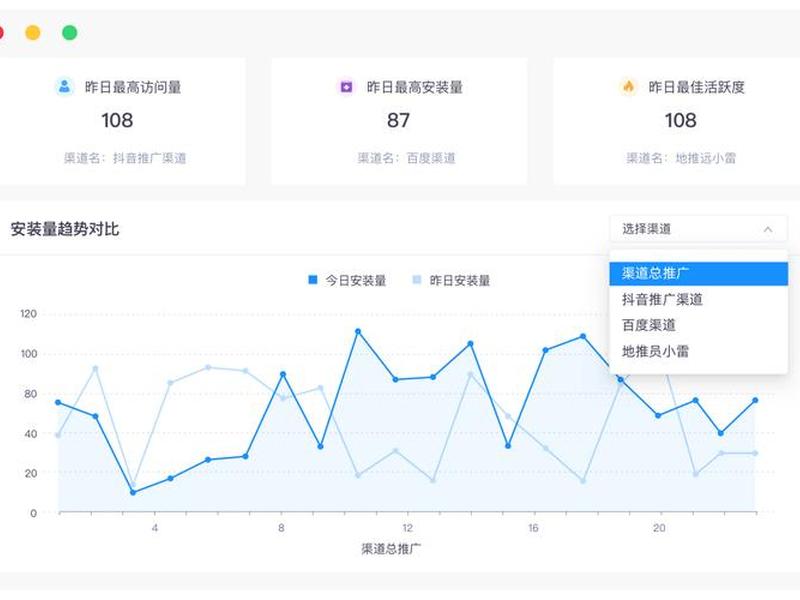Image resolution: width=800 pixels, height=600 pixels.
Task: Click the yellow minimize window button
Action: click(x=33, y=33)
